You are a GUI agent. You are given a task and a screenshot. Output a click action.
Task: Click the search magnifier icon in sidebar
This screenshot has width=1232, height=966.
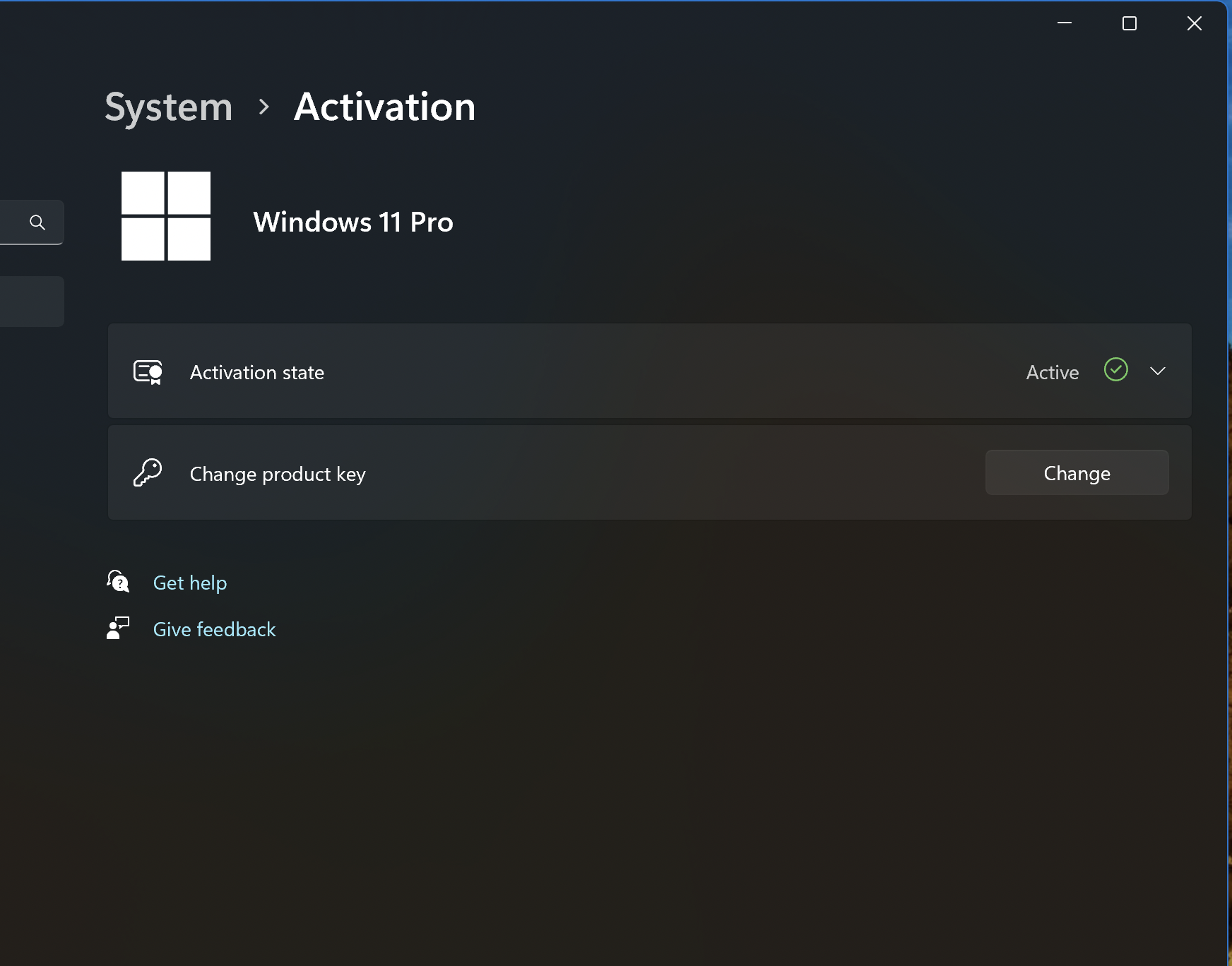click(x=37, y=222)
